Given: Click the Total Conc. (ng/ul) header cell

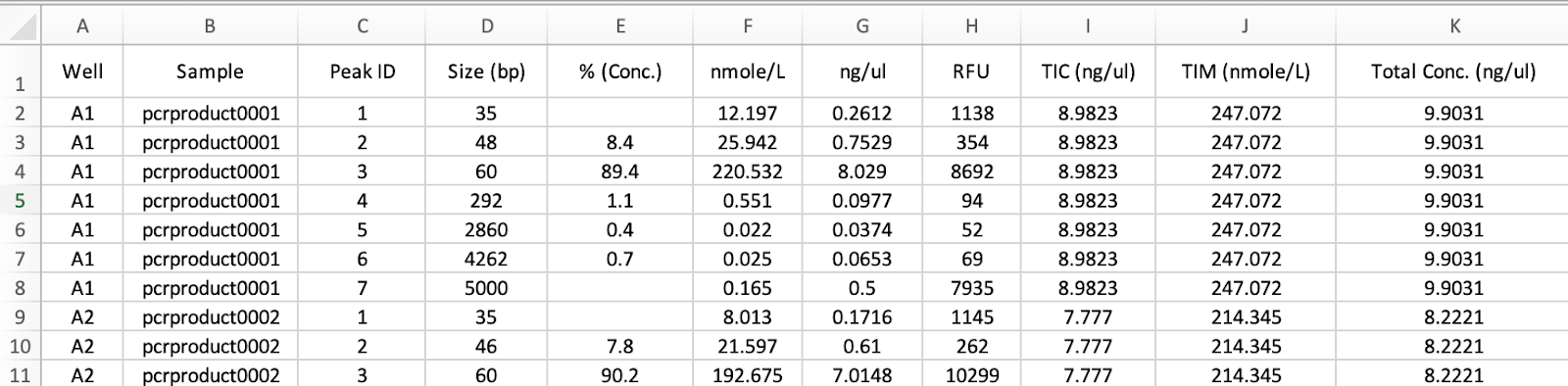Looking at the screenshot, I should (1452, 71).
